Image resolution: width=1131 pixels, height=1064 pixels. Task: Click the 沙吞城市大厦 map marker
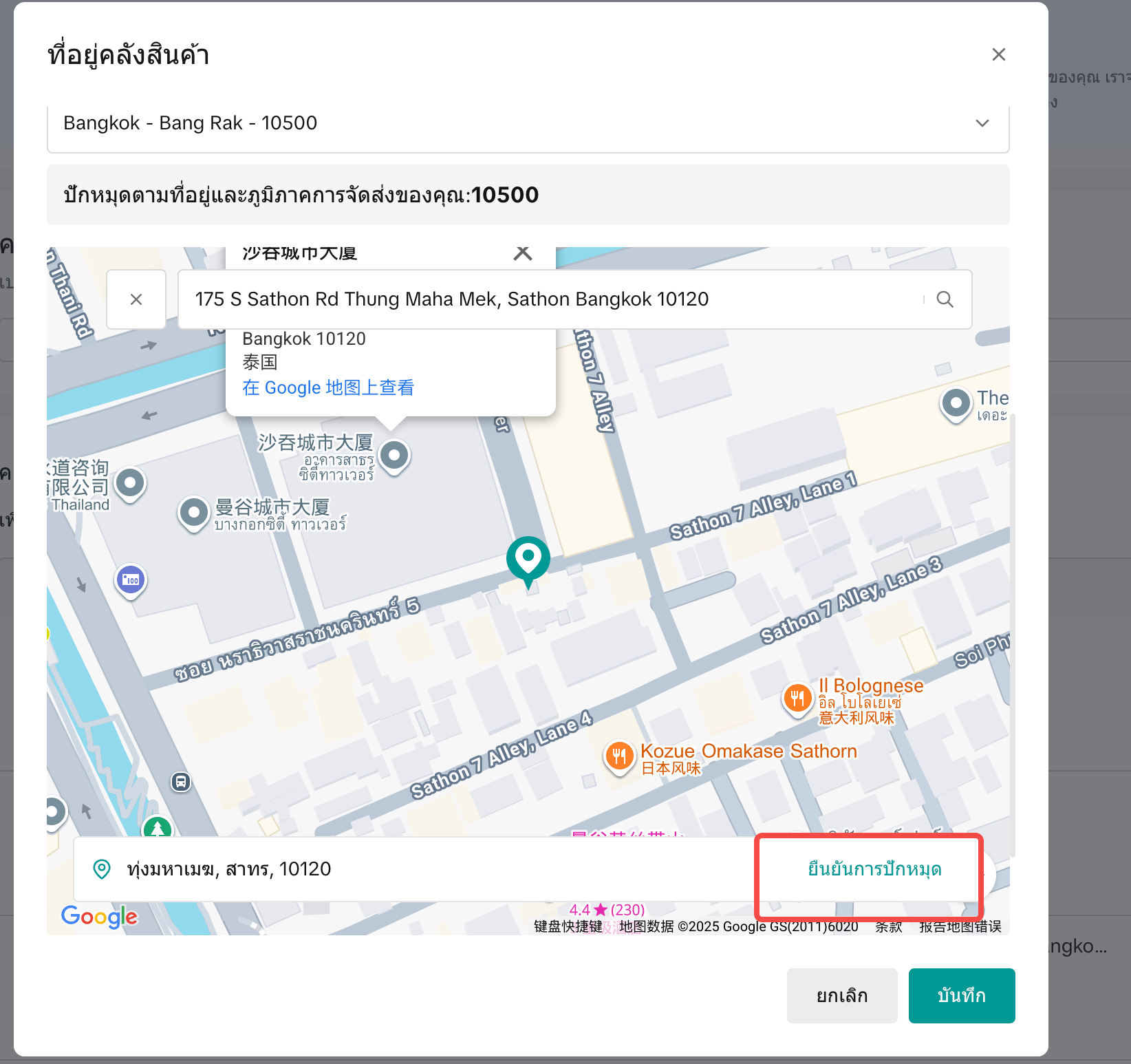394,456
